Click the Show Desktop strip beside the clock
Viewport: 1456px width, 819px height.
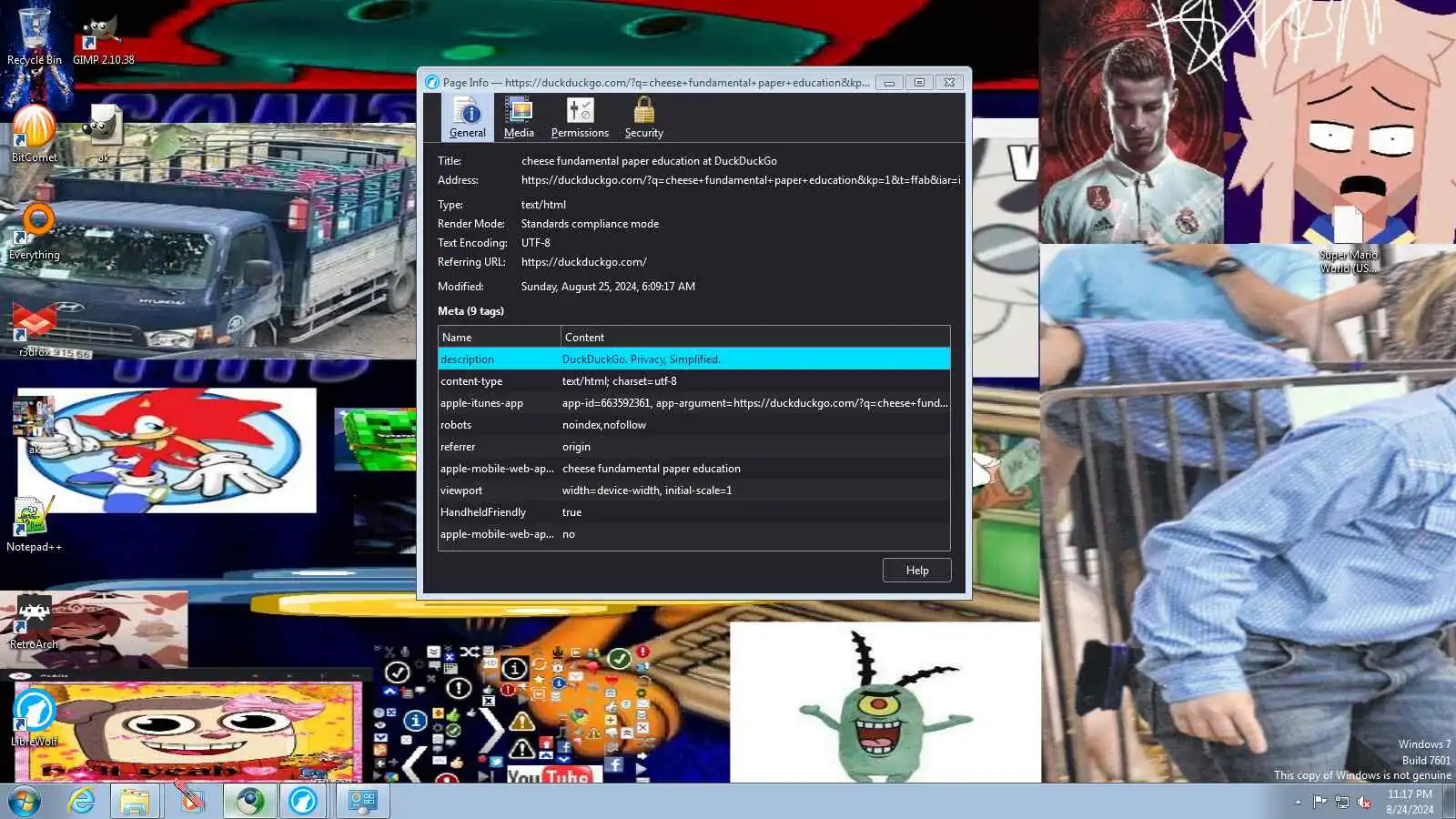[1450, 802]
